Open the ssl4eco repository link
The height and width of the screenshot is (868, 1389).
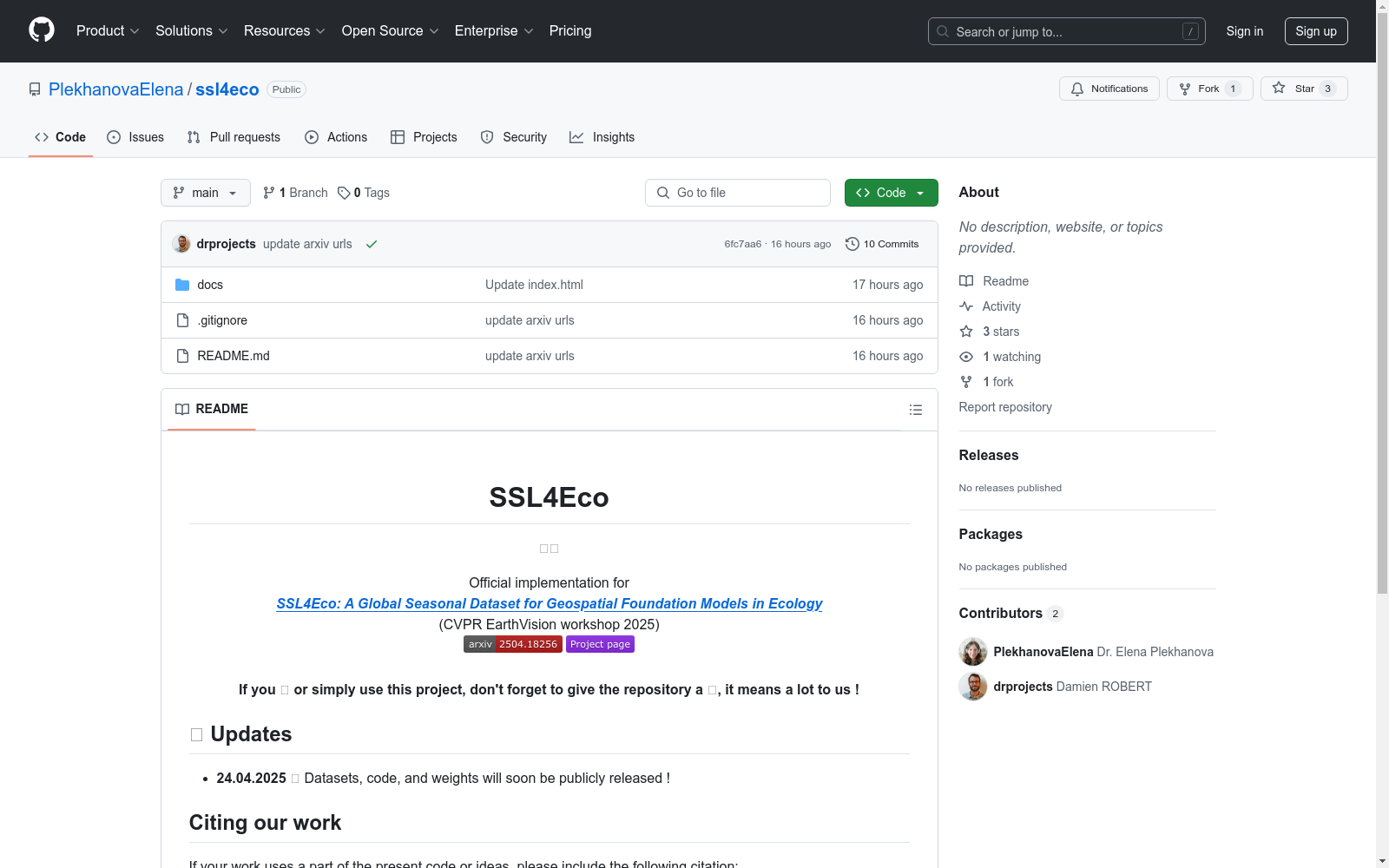227,89
